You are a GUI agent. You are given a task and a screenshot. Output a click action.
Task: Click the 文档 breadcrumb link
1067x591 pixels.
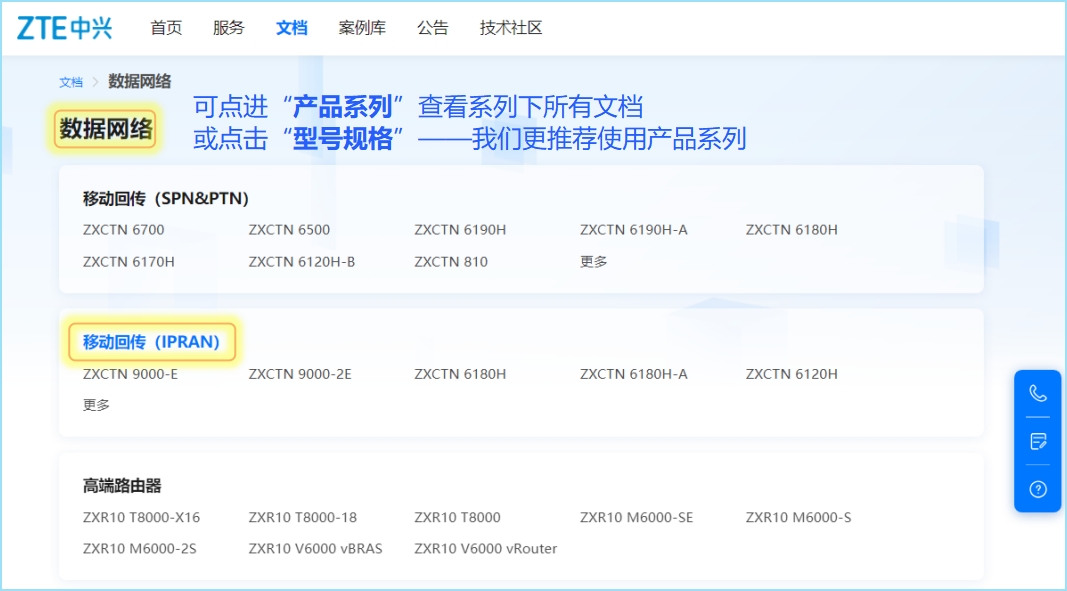(x=71, y=82)
